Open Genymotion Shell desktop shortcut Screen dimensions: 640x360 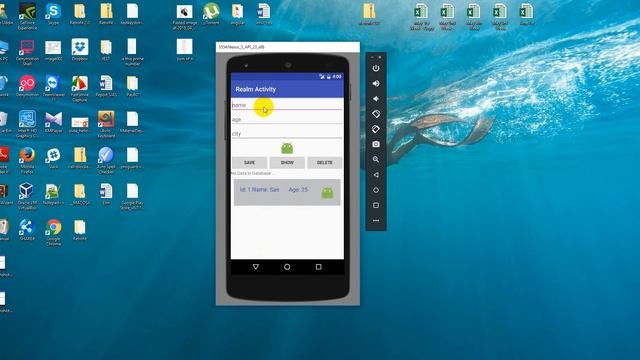27,53
